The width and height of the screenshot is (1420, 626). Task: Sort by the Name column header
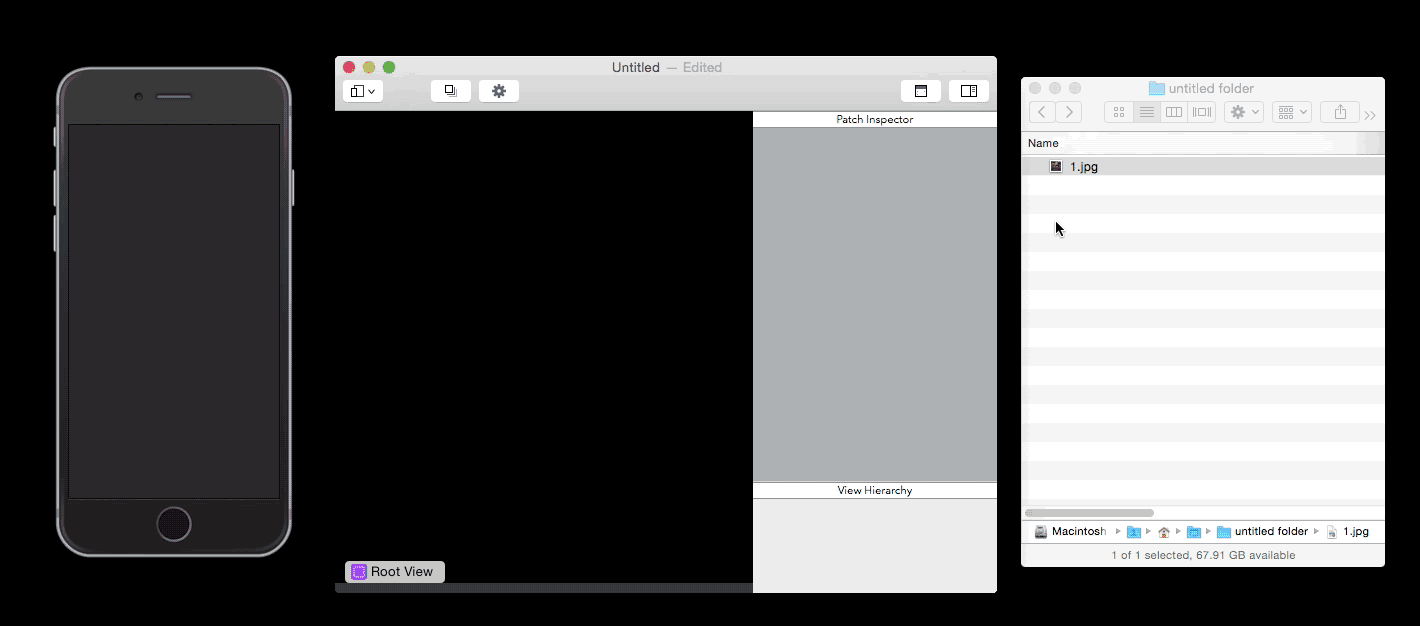1203,143
